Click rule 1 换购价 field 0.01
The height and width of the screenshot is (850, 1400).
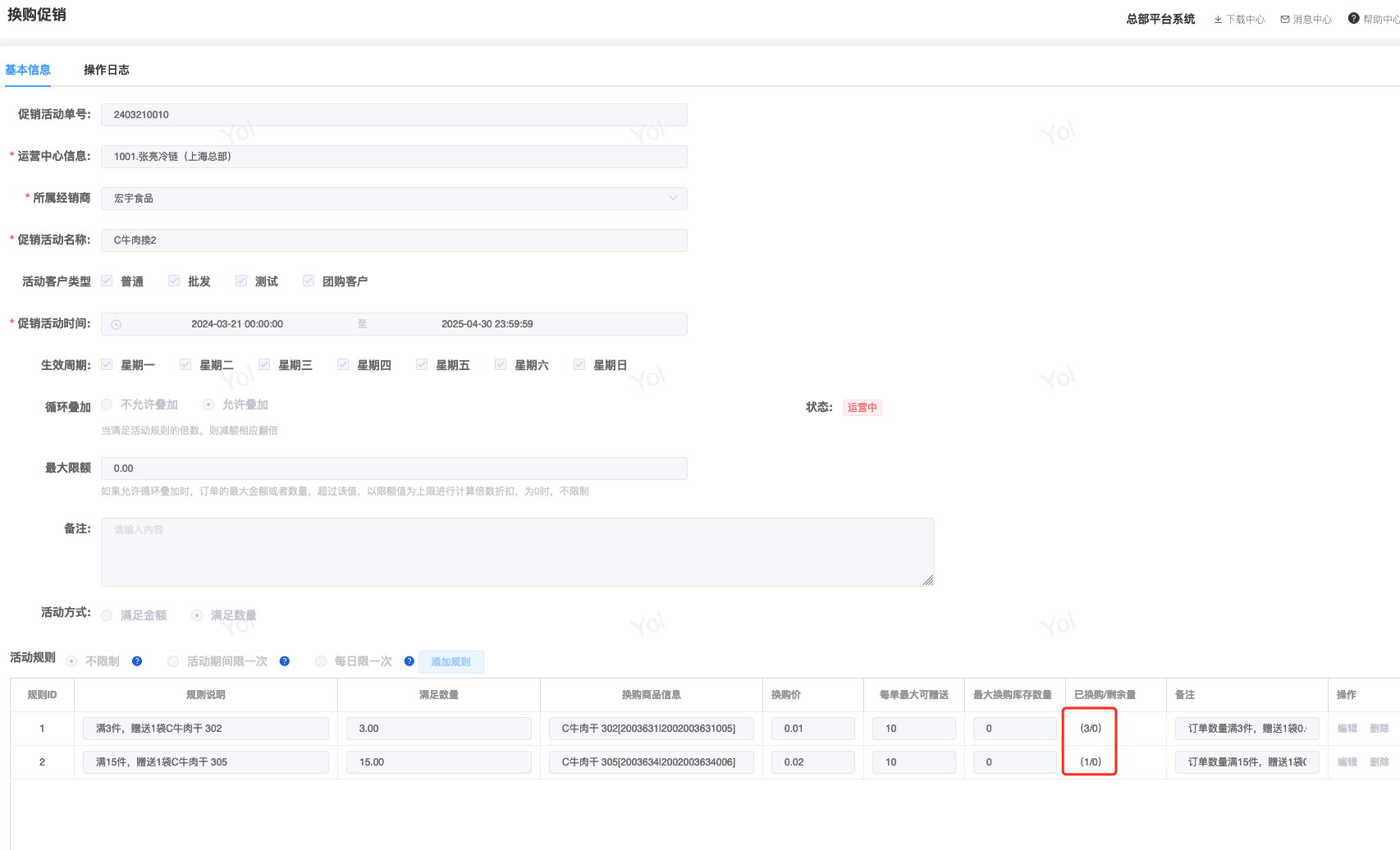click(x=813, y=729)
